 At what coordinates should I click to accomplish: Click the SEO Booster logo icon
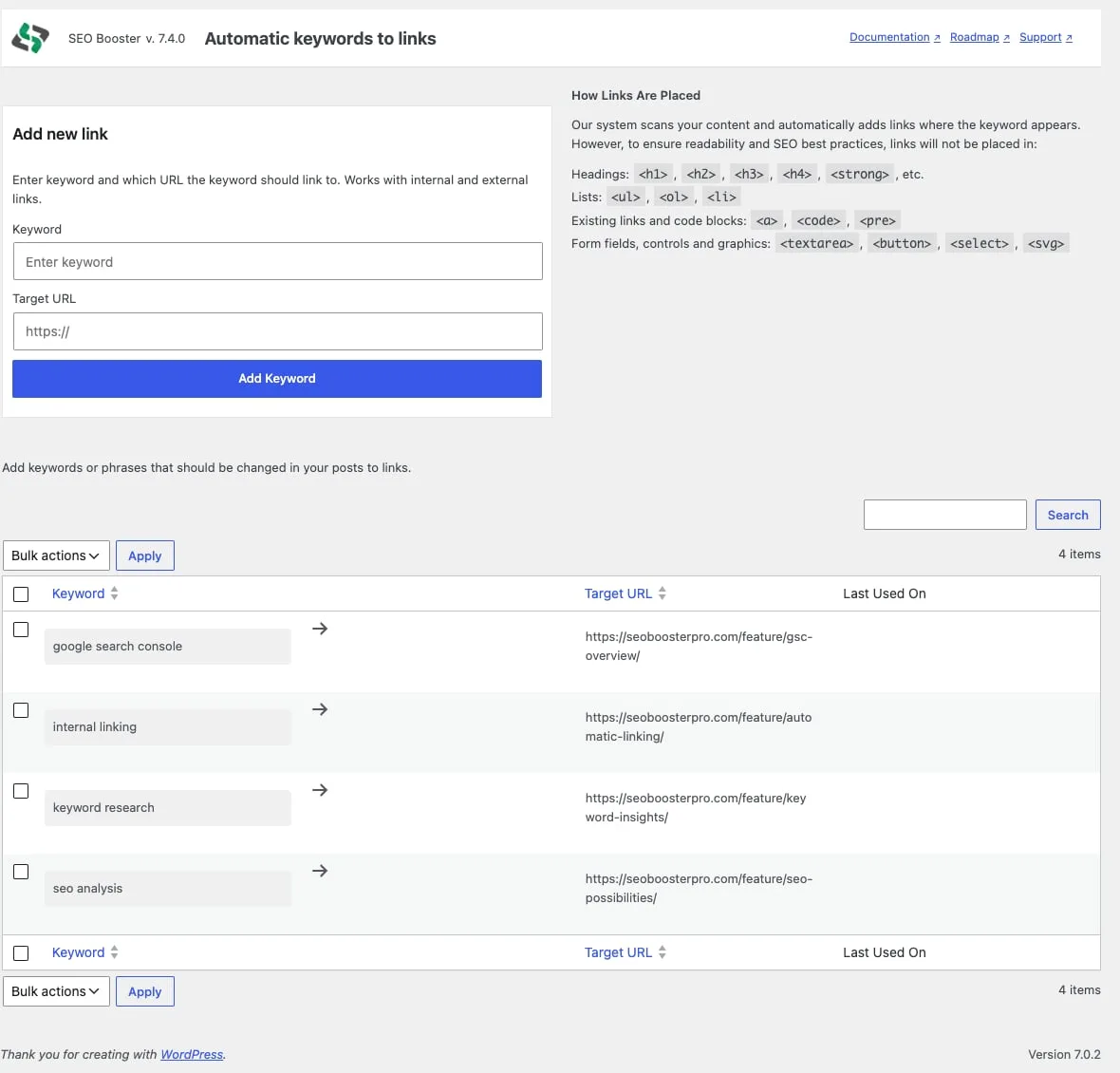tap(30, 38)
